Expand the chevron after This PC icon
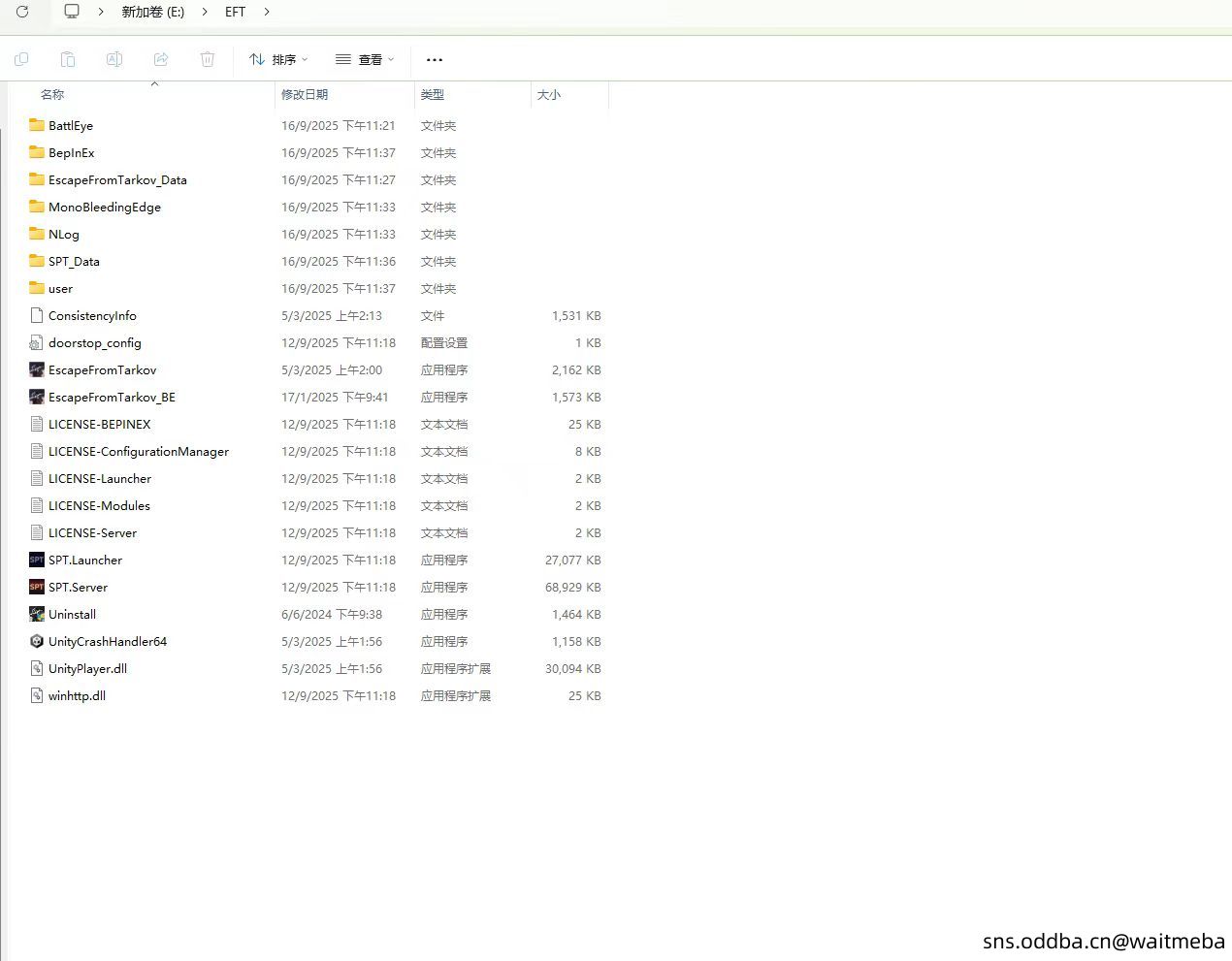Screen dimensions: 1232x961 pyautogui.click(x=101, y=12)
